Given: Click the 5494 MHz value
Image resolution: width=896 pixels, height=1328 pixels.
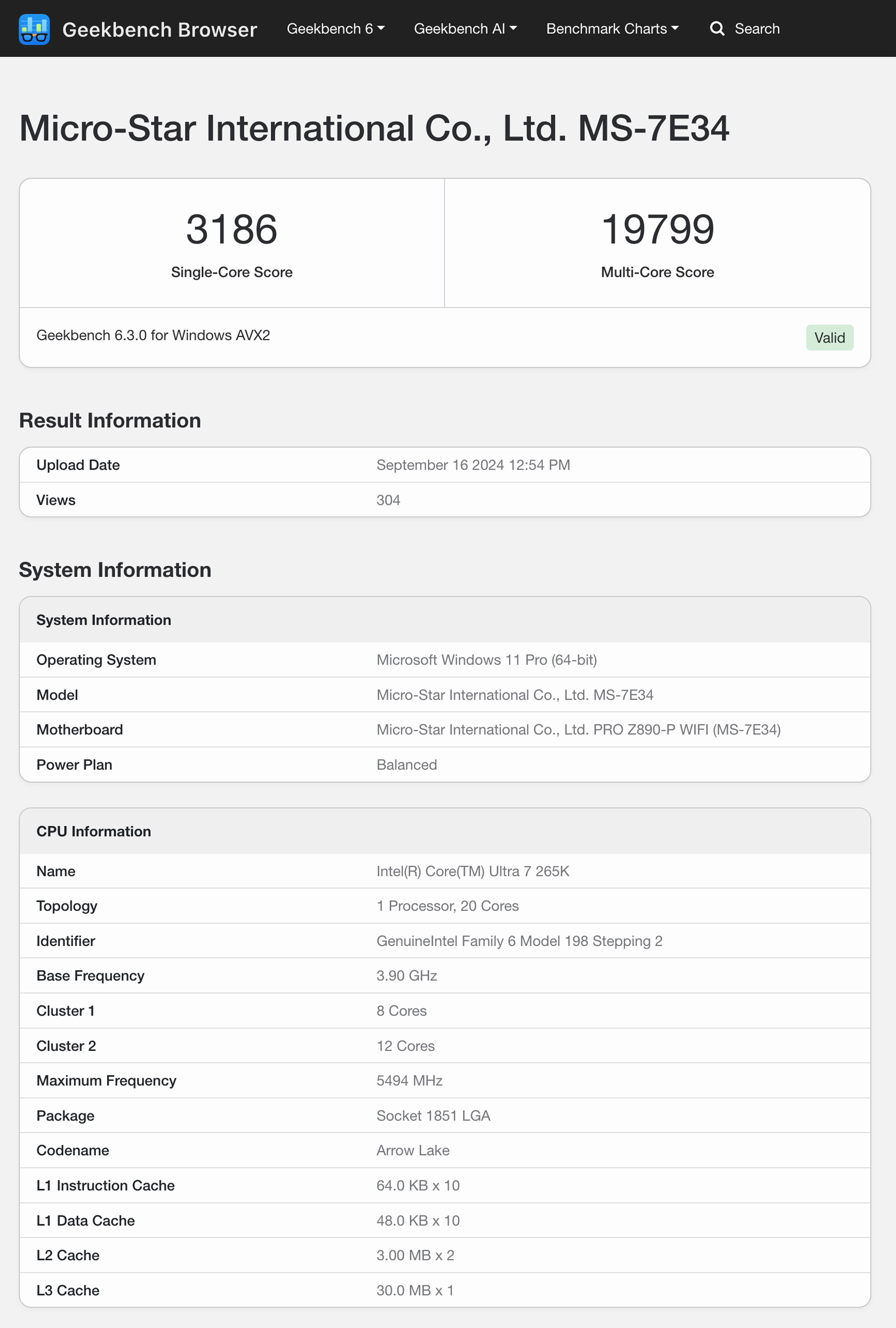Looking at the screenshot, I should click(x=409, y=1081).
